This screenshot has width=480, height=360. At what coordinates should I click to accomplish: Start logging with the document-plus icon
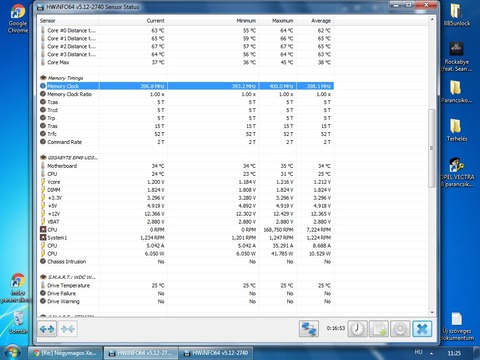point(379,329)
